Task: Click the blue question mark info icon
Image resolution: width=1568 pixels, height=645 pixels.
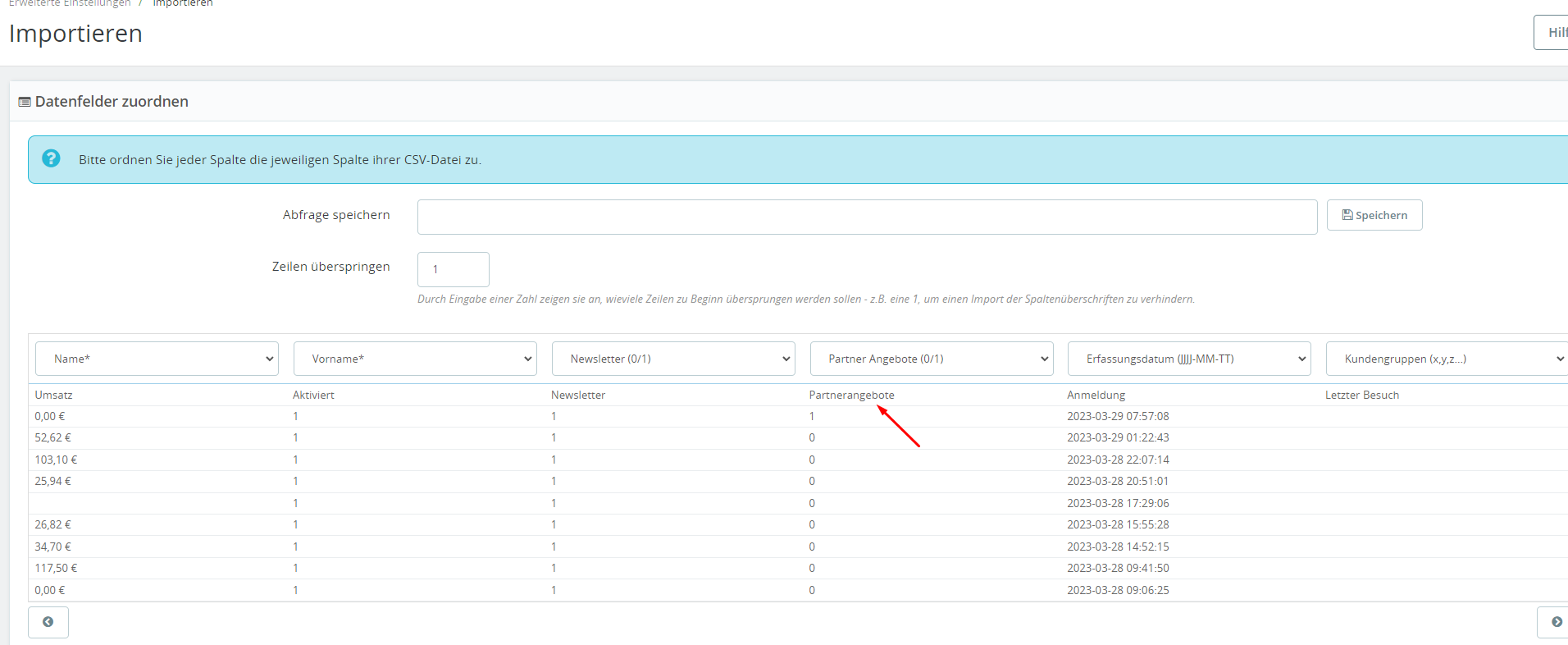Action: [51, 158]
